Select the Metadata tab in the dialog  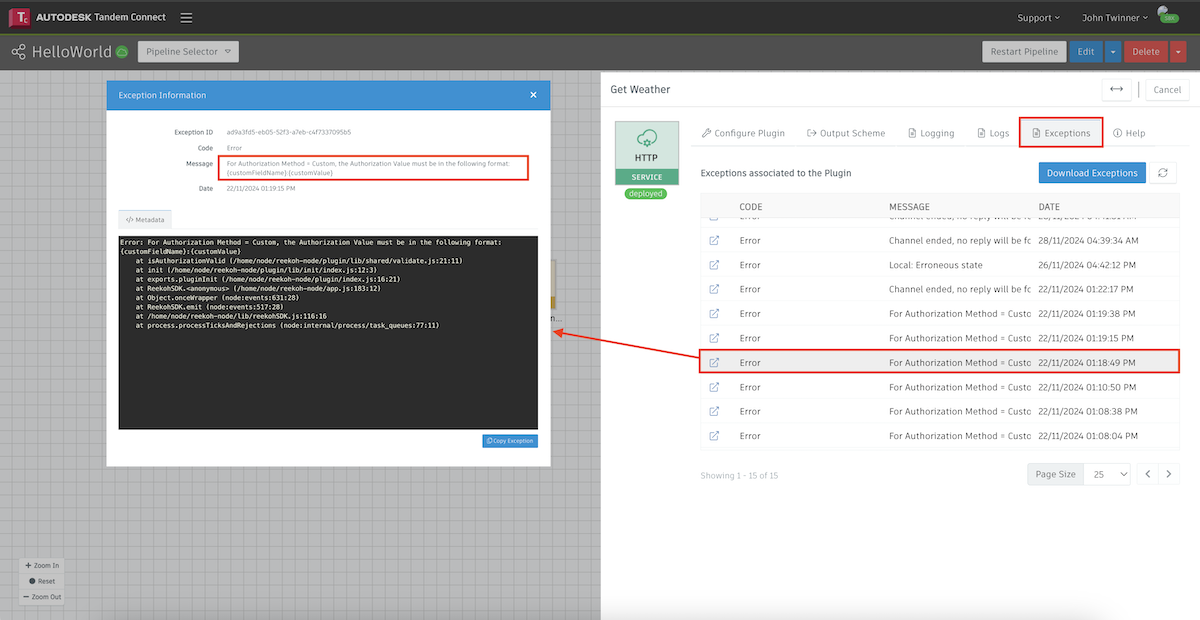[x=145, y=219]
